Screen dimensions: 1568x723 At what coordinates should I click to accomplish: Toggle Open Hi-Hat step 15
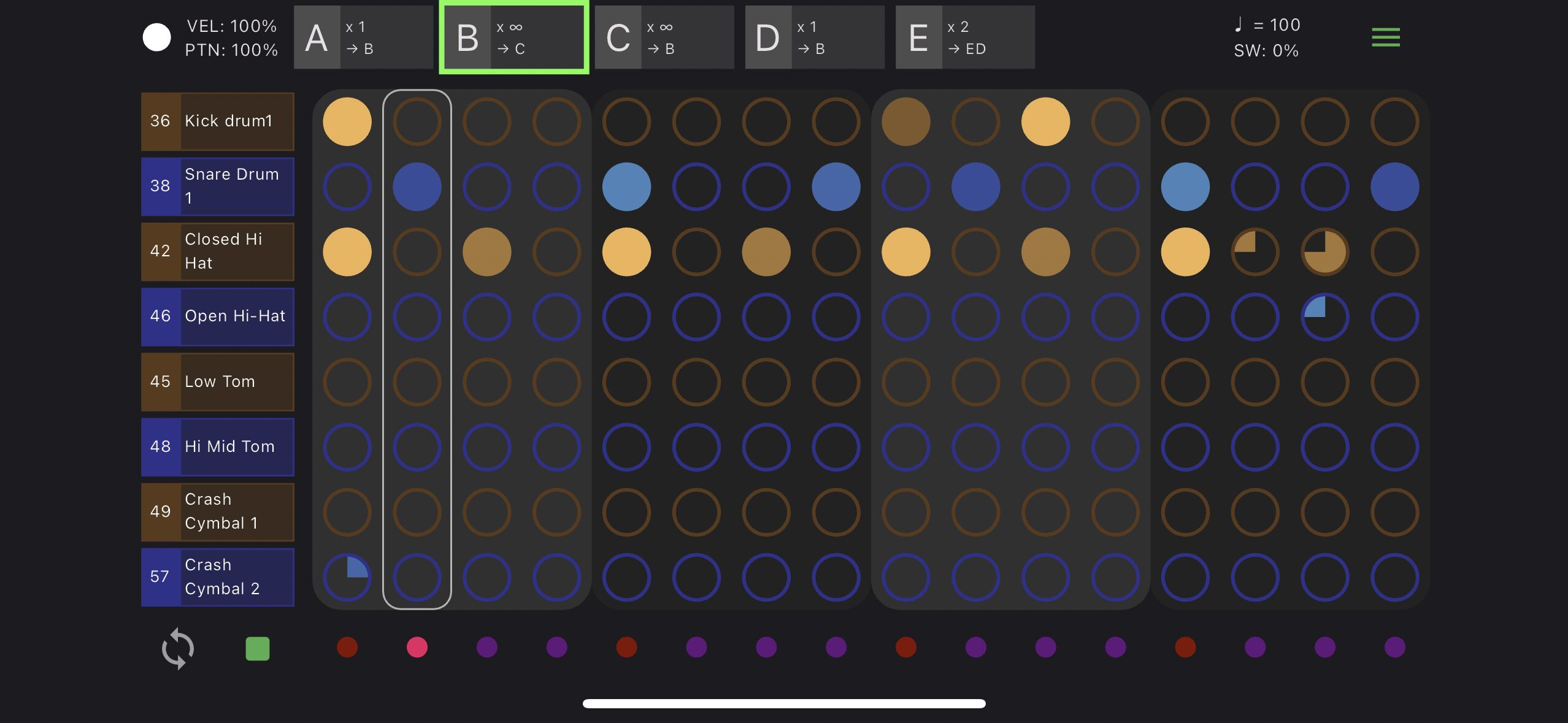(1325, 316)
